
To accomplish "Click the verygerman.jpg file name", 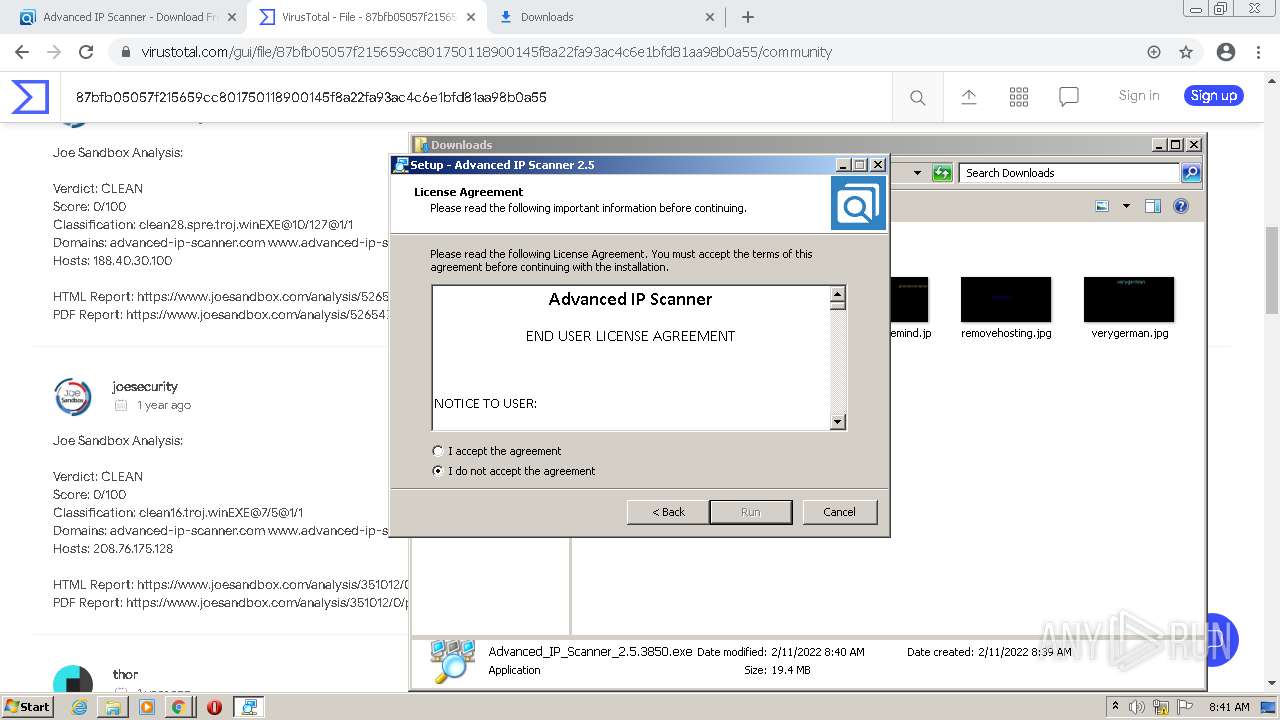I will (1130, 333).
